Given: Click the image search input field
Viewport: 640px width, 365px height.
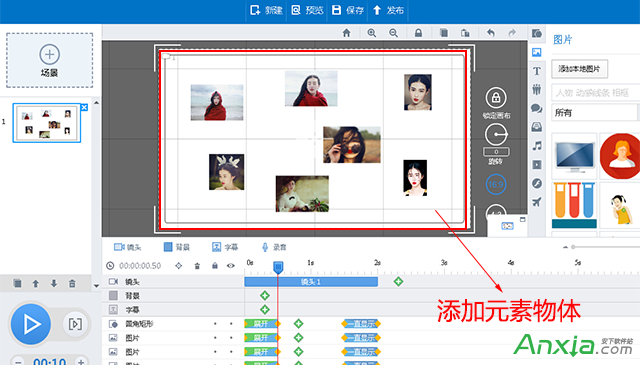Looking at the screenshot, I should click(596, 92).
